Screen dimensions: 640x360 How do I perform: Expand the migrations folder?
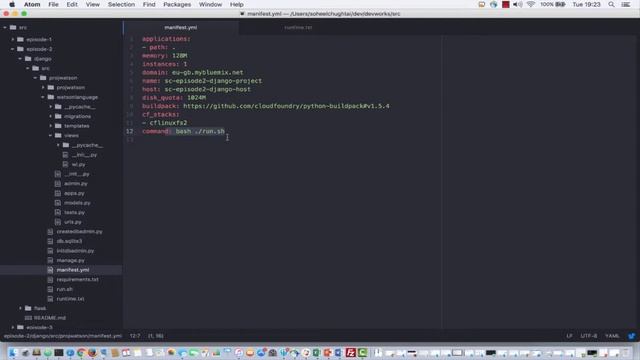51,116
